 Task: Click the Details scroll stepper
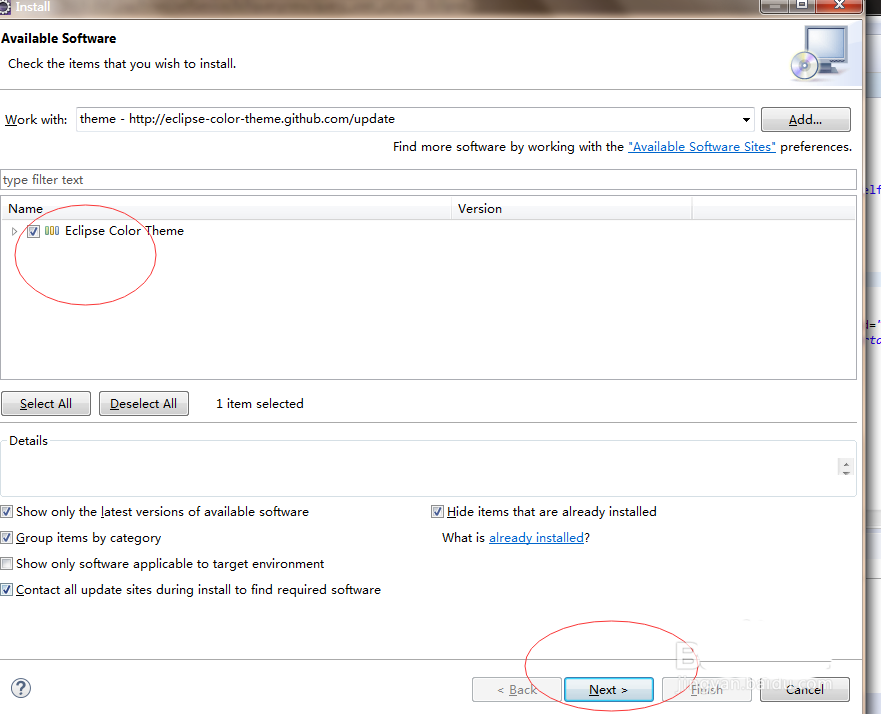point(846,467)
